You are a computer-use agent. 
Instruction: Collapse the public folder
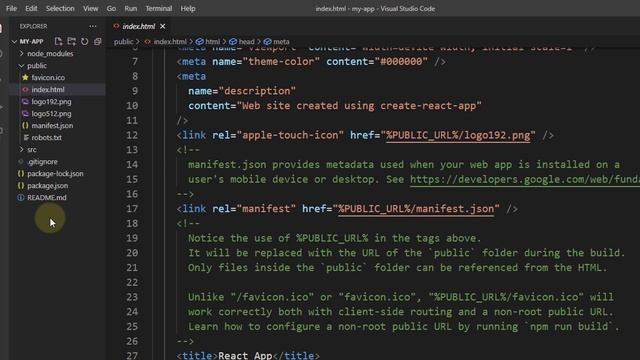coord(37,65)
